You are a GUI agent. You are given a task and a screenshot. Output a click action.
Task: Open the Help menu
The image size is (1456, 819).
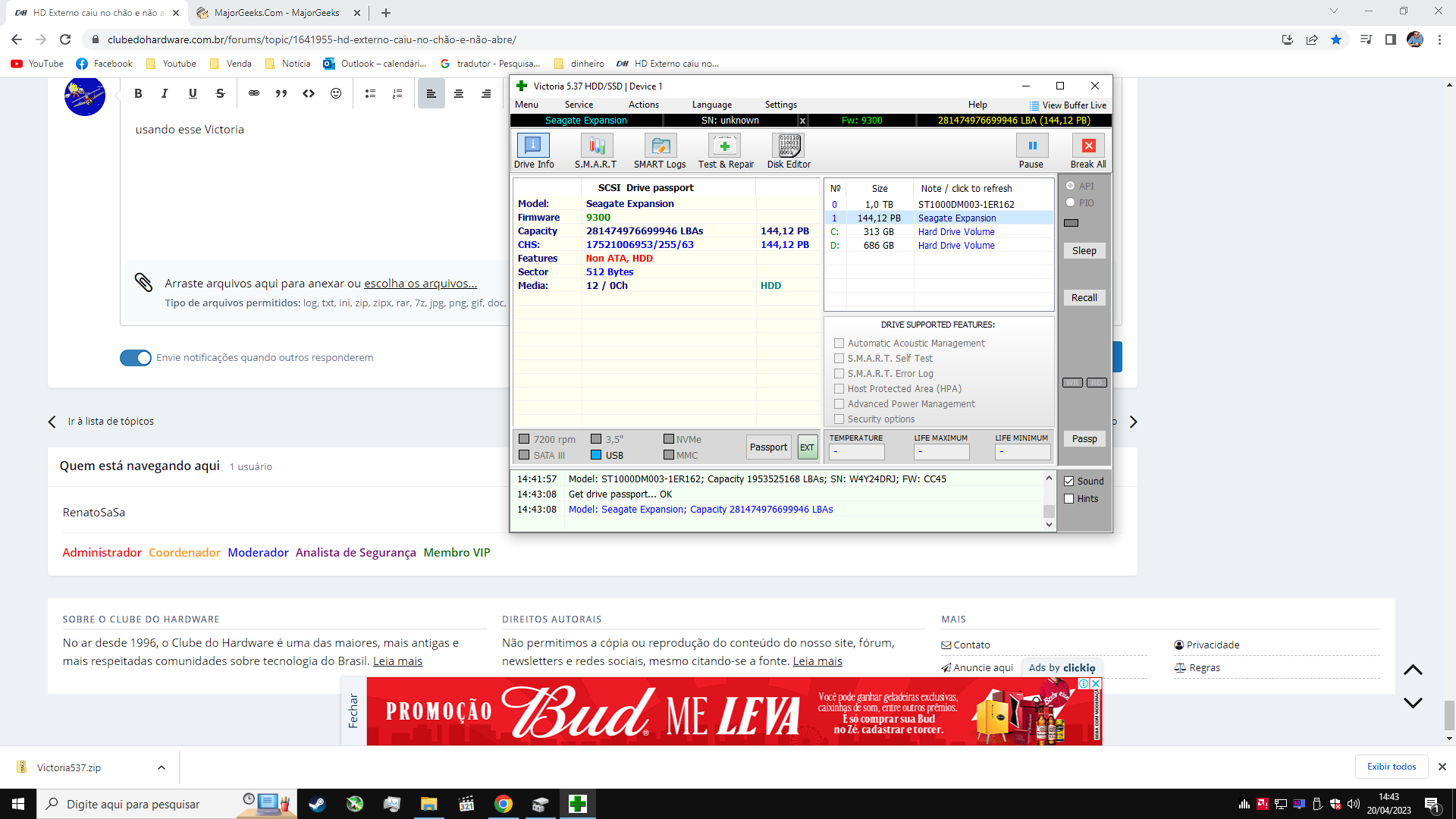click(977, 105)
